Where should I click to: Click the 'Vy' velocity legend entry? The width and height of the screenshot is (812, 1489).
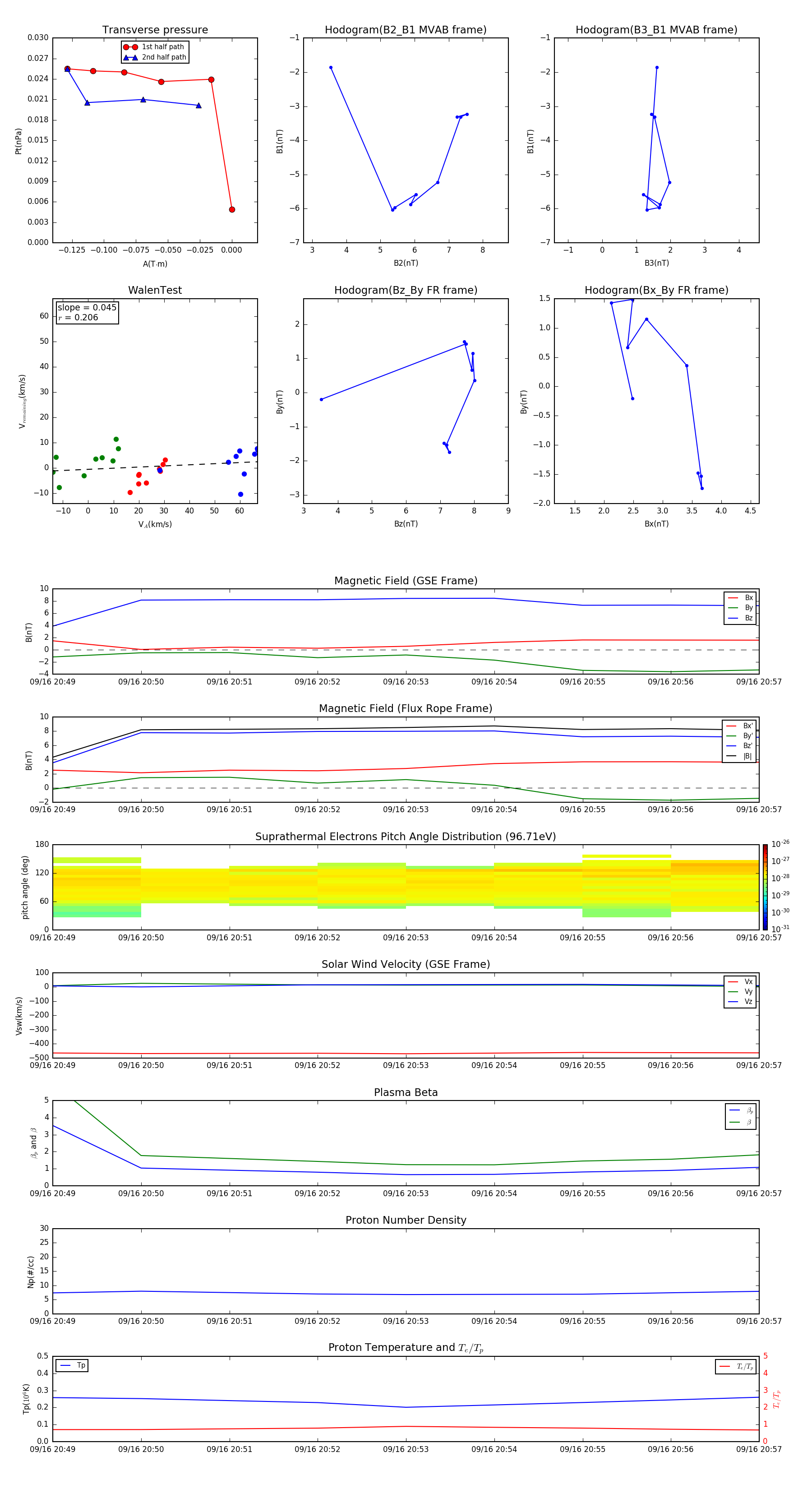pyautogui.click(x=740, y=991)
